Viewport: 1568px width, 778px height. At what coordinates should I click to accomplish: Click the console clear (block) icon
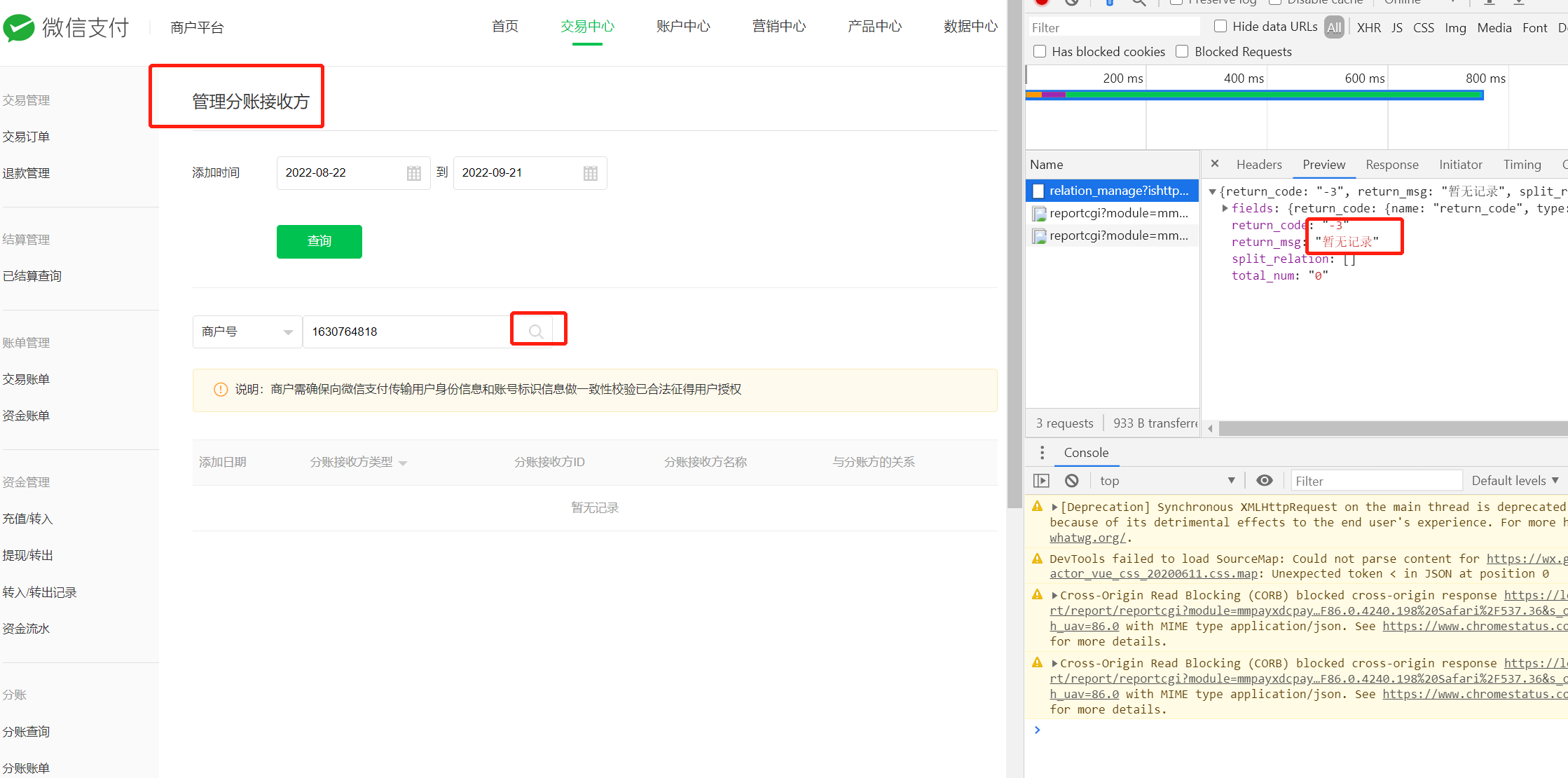(x=1072, y=481)
